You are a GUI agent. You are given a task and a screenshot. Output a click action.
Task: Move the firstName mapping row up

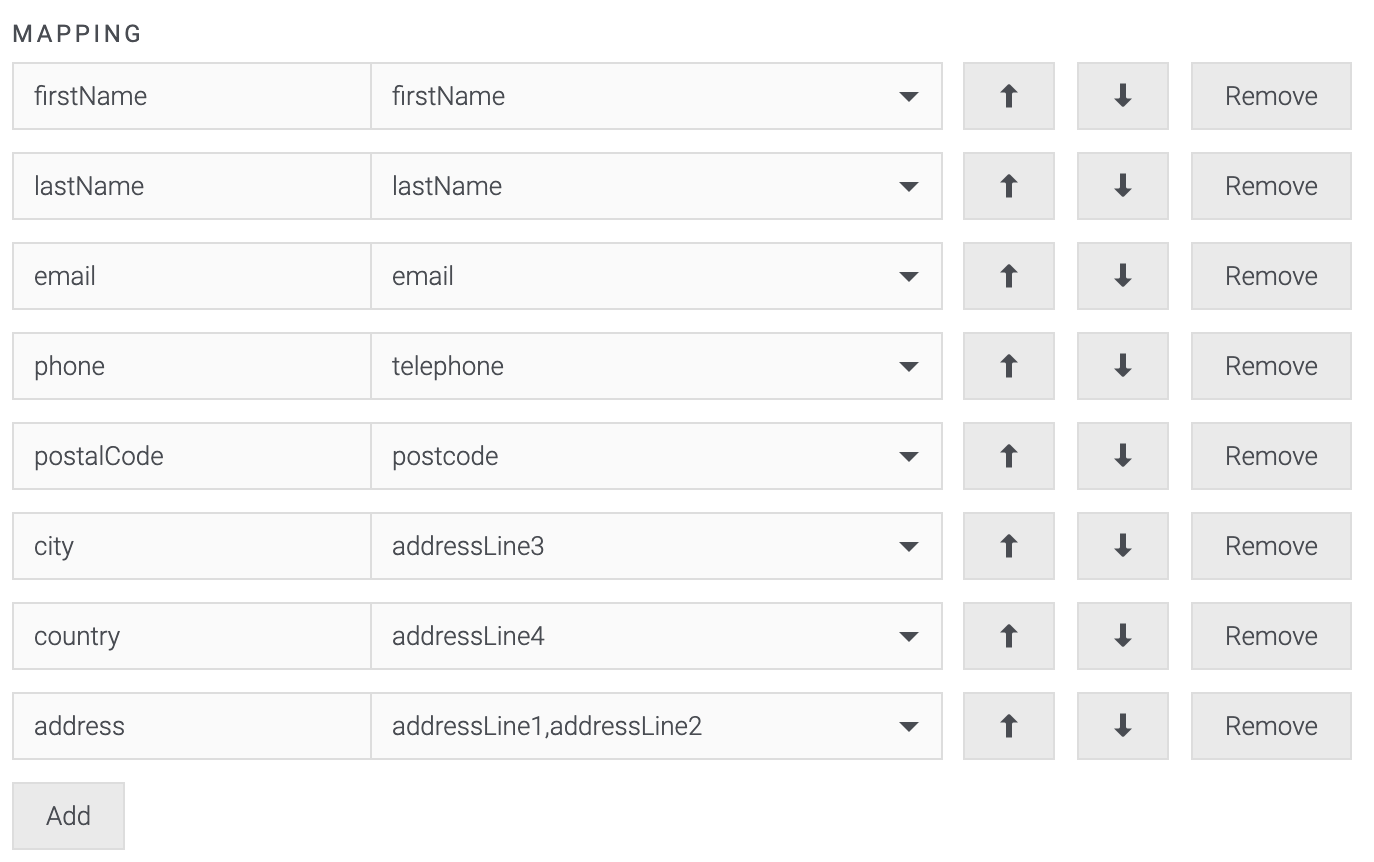pyautogui.click(x=1008, y=96)
